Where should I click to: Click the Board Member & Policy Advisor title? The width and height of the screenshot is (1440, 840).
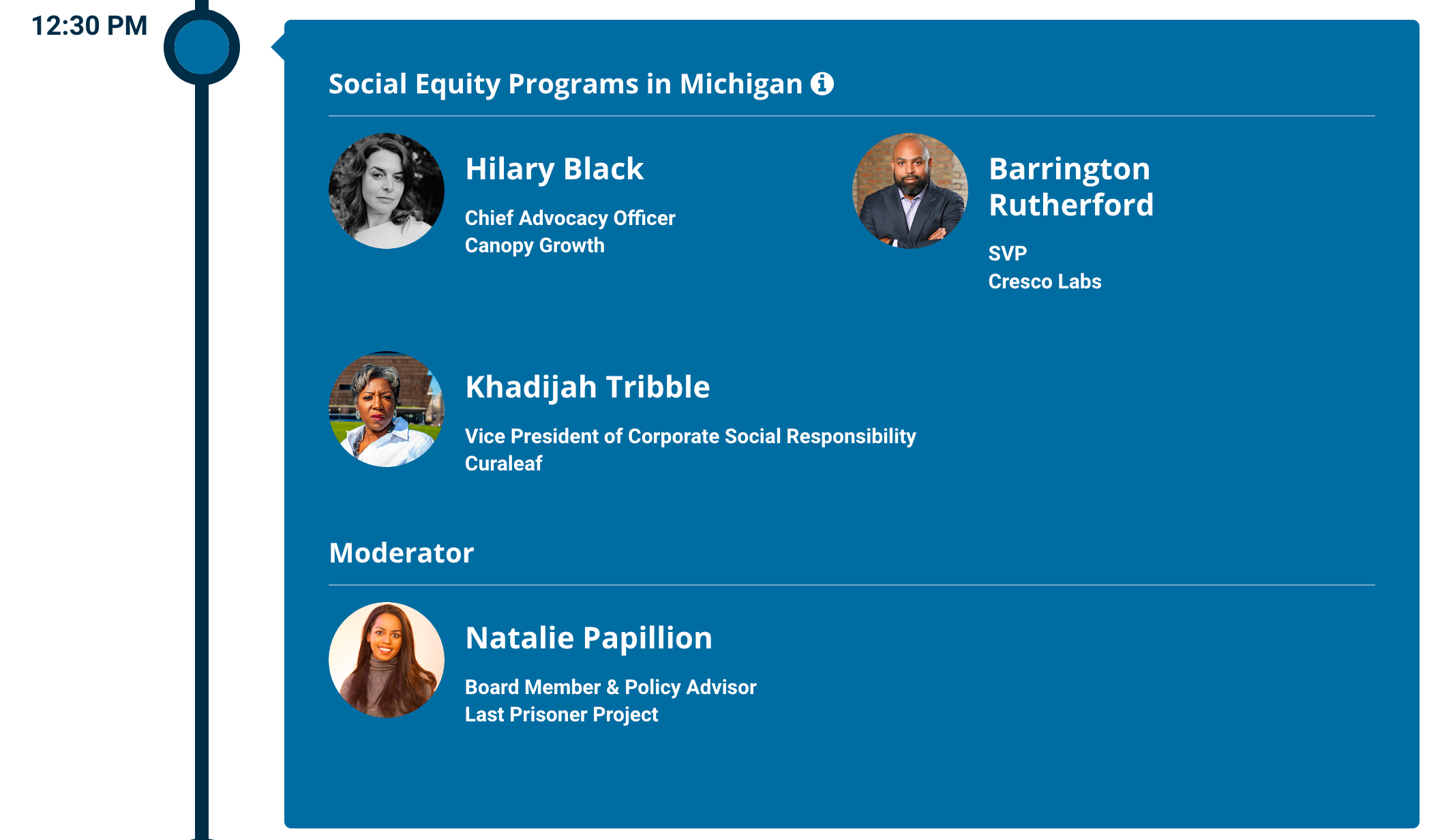[611, 687]
